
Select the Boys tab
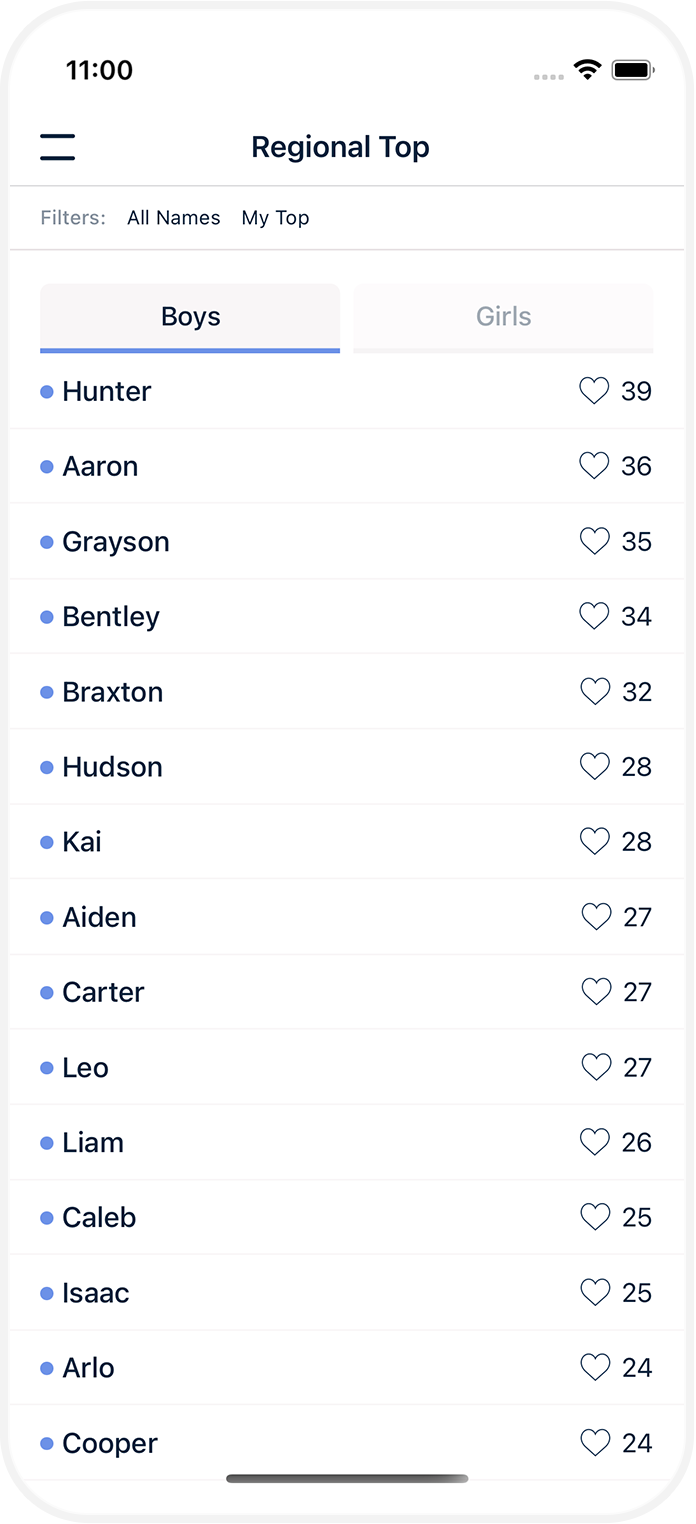pos(190,317)
